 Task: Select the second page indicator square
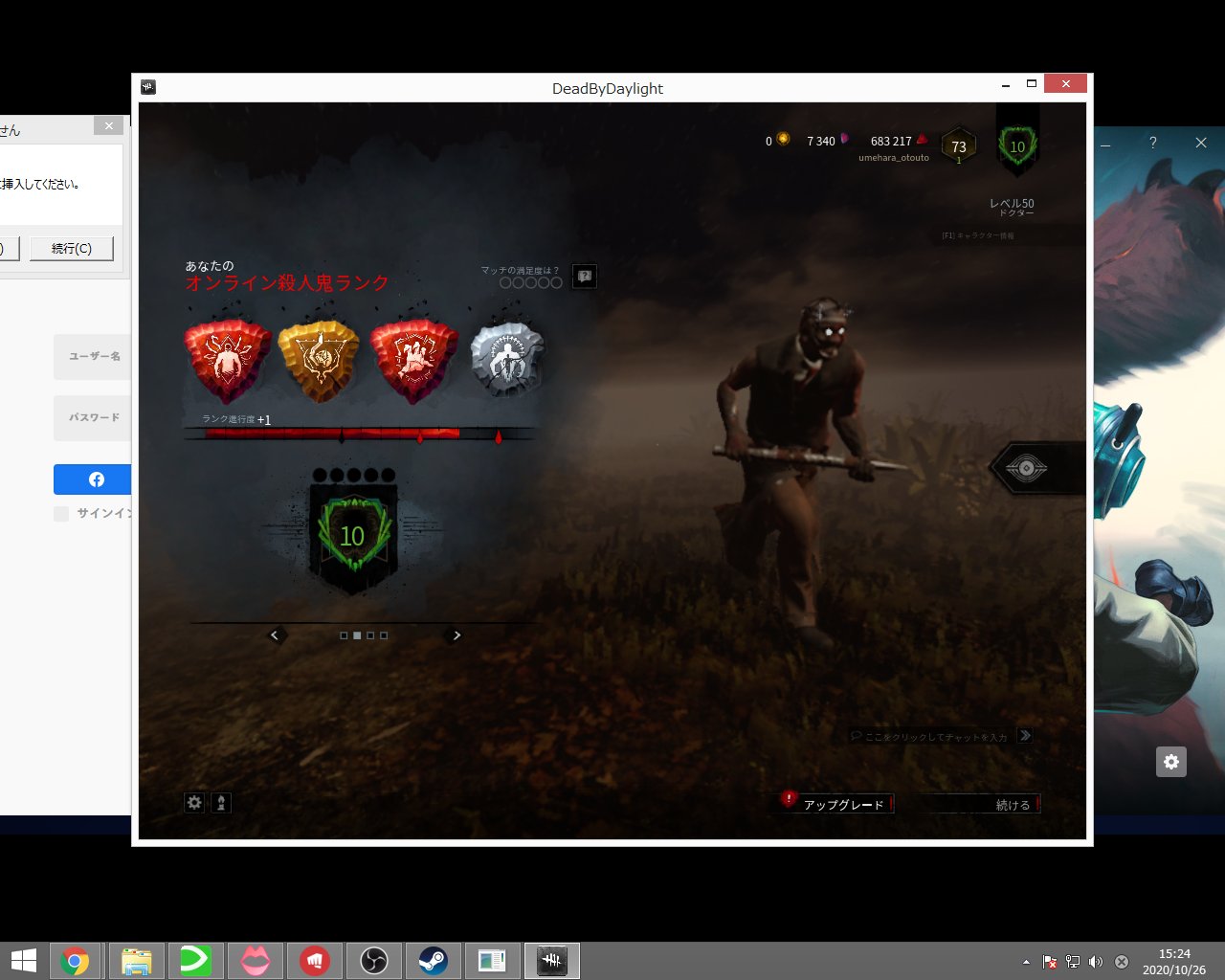coord(357,635)
